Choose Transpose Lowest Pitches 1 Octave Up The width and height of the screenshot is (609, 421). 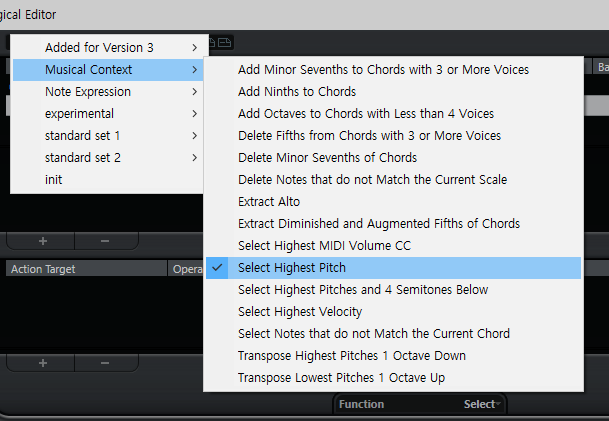[393, 378]
